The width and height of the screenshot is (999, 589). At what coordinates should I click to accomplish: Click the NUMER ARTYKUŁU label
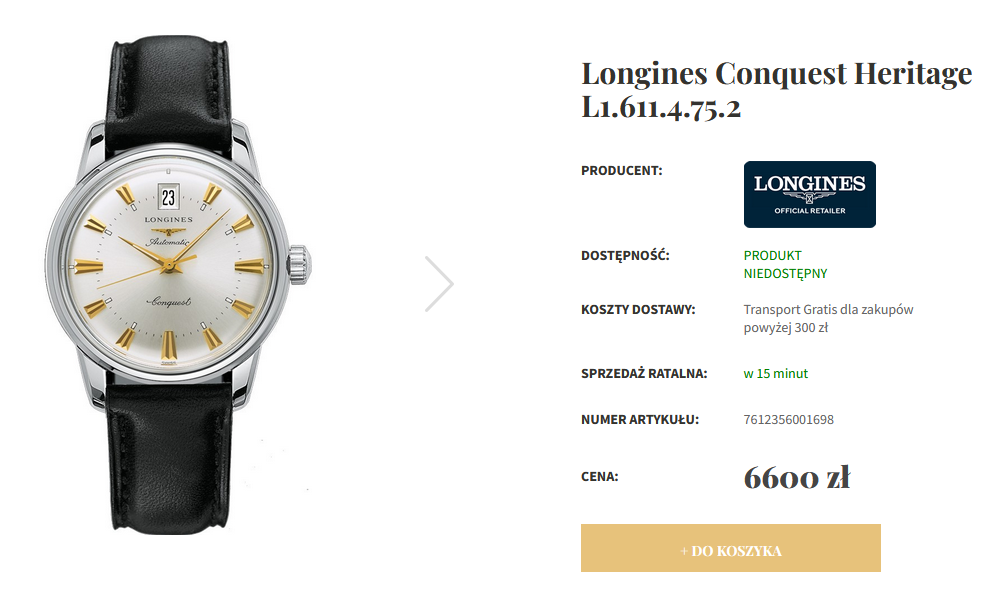[640, 419]
